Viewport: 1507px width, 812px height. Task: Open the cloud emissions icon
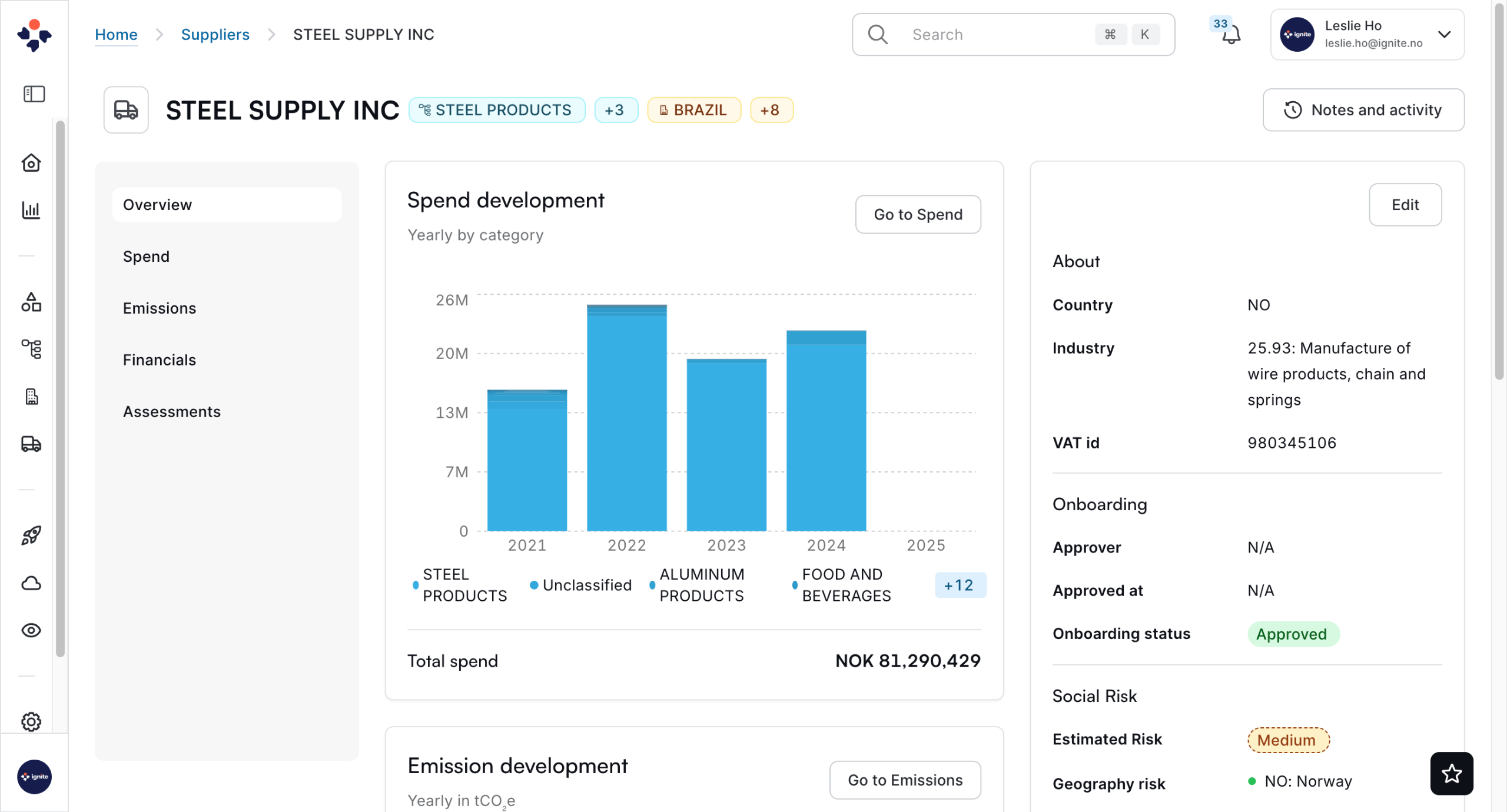coord(31,583)
